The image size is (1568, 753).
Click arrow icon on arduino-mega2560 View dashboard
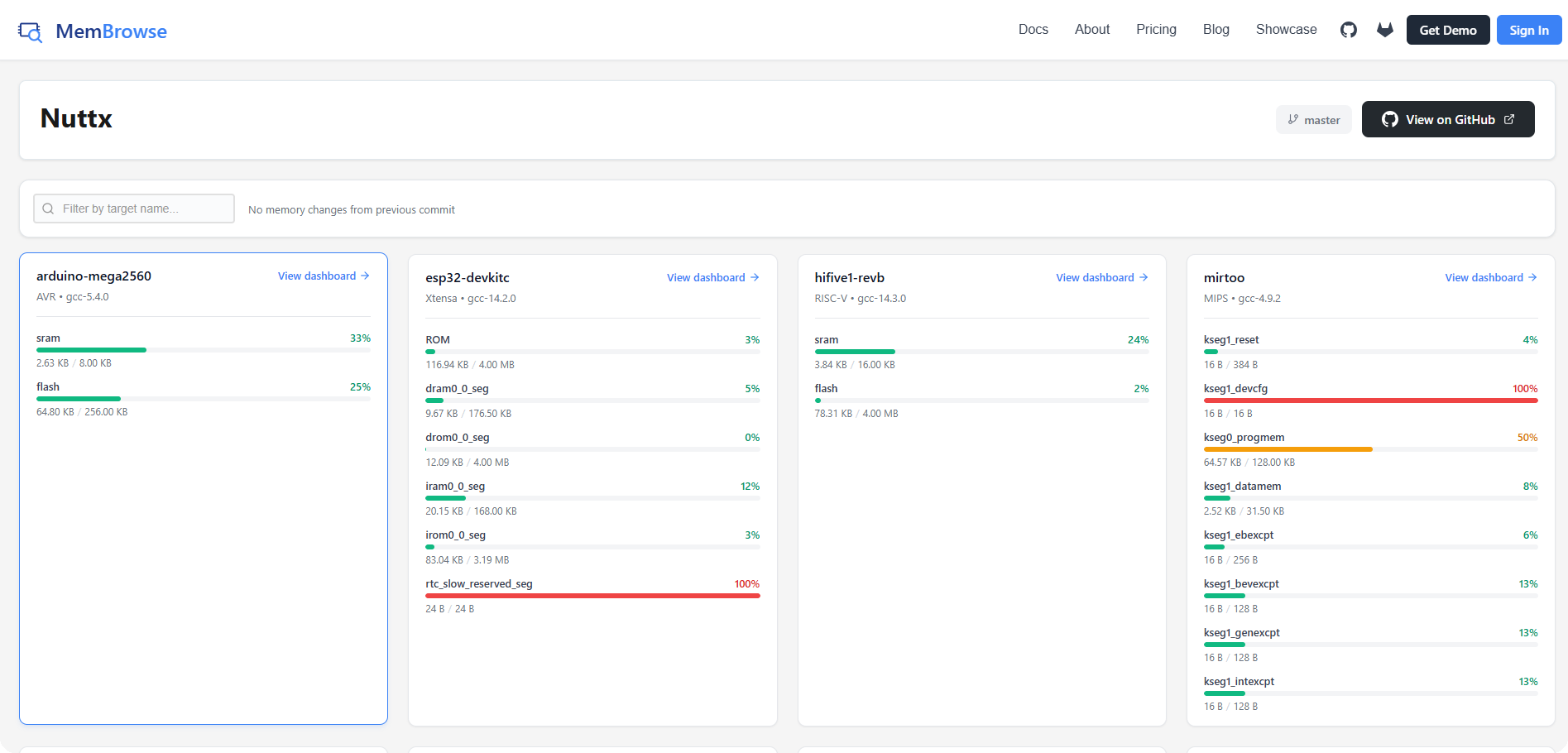365,276
